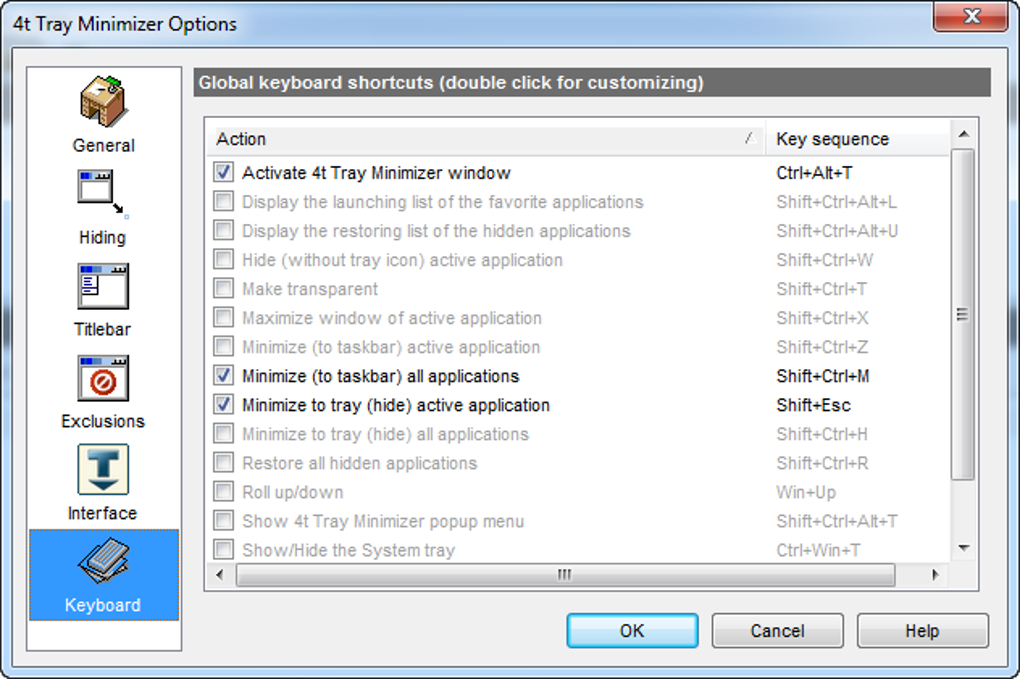The height and width of the screenshot is (679, 1020).
Task: Click the Keyboard shortcuts icon
Action: [103, 574]
